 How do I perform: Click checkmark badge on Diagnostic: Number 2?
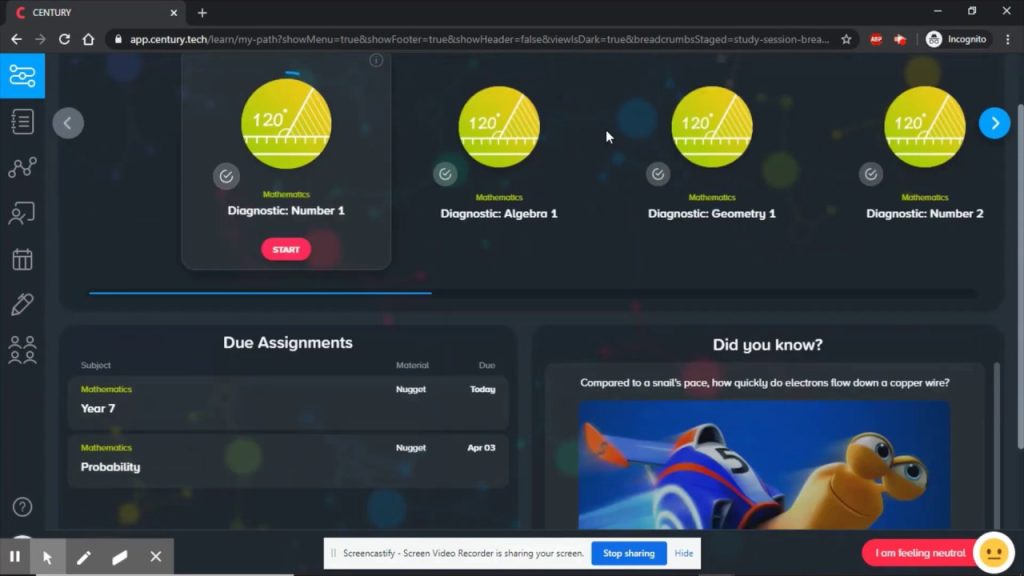pos(871,174)
